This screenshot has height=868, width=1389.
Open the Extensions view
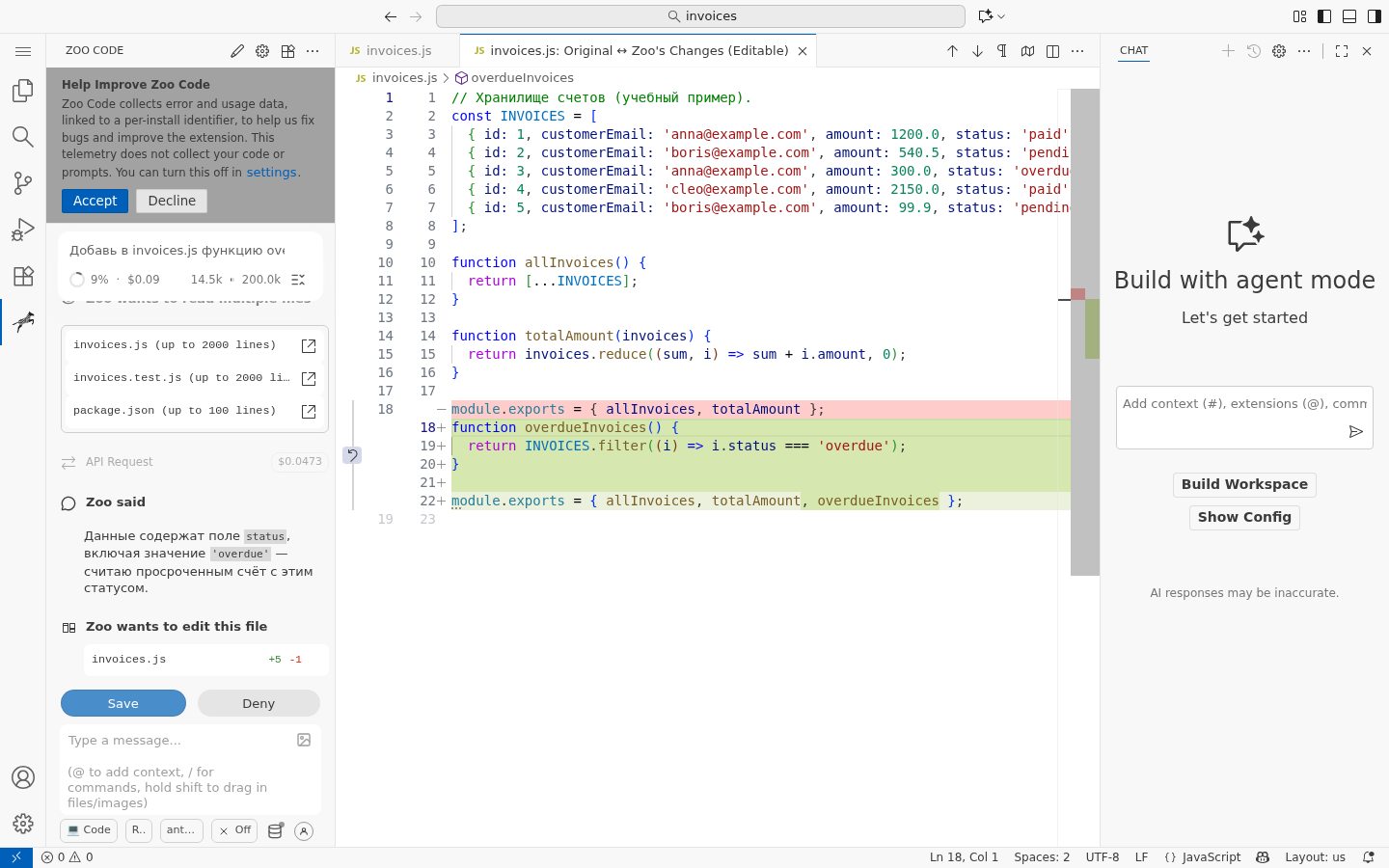23,276
